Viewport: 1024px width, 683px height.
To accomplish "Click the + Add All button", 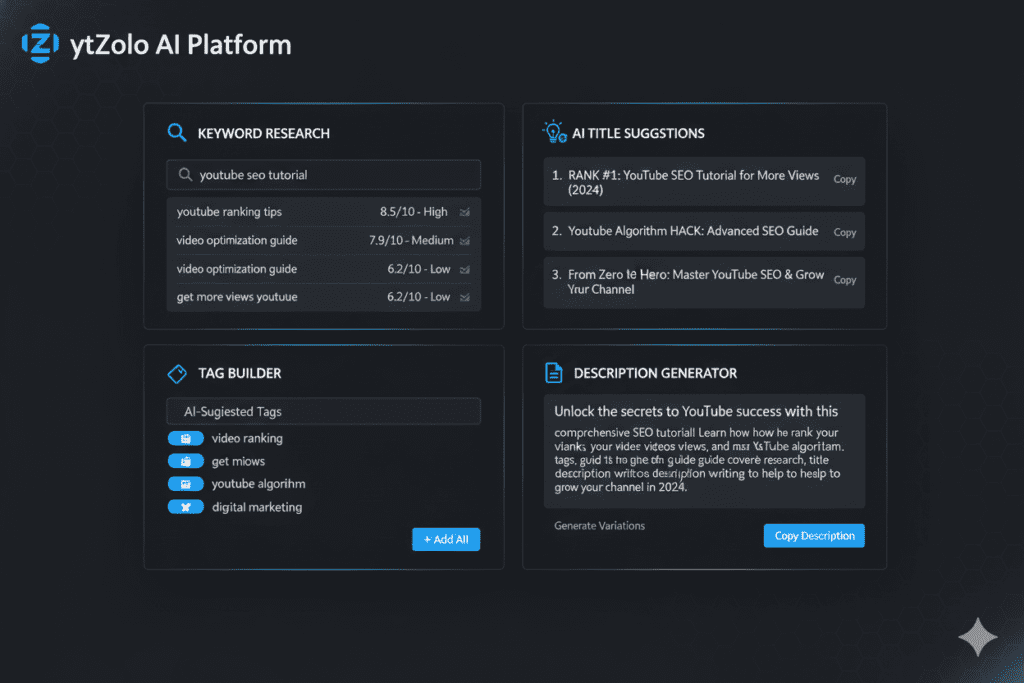I will [x=446, y=539].
